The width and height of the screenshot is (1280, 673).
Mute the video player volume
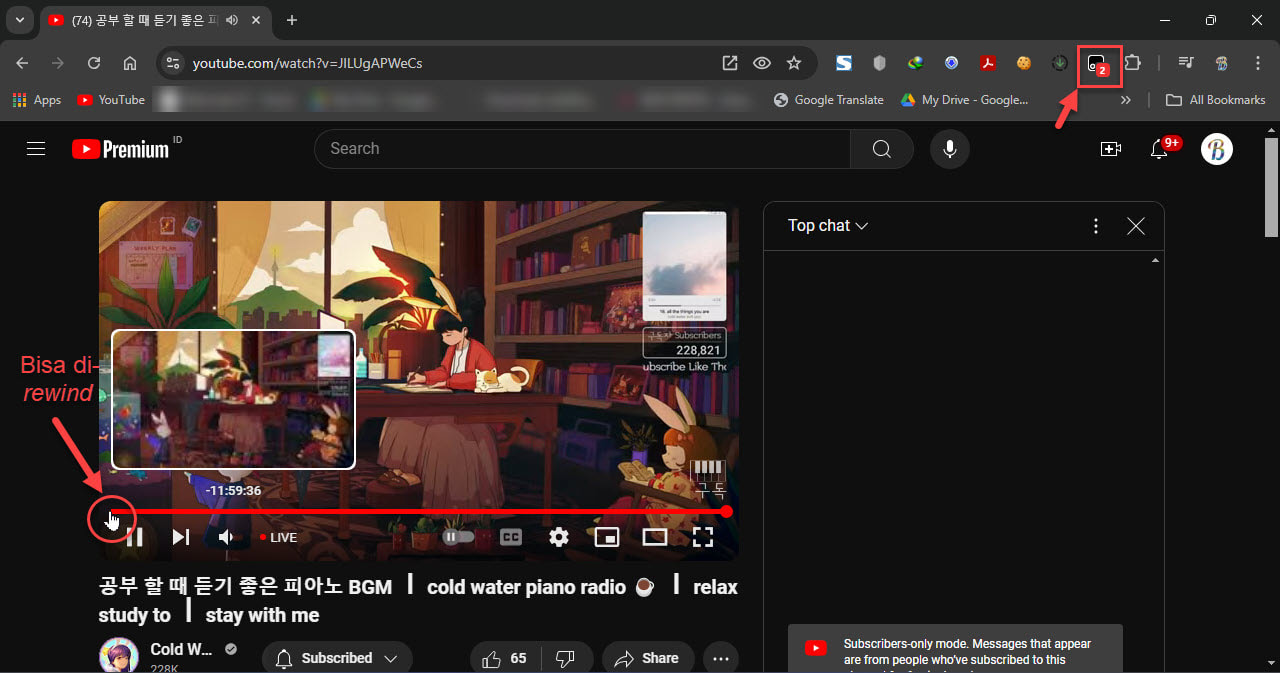click(227, 537)
